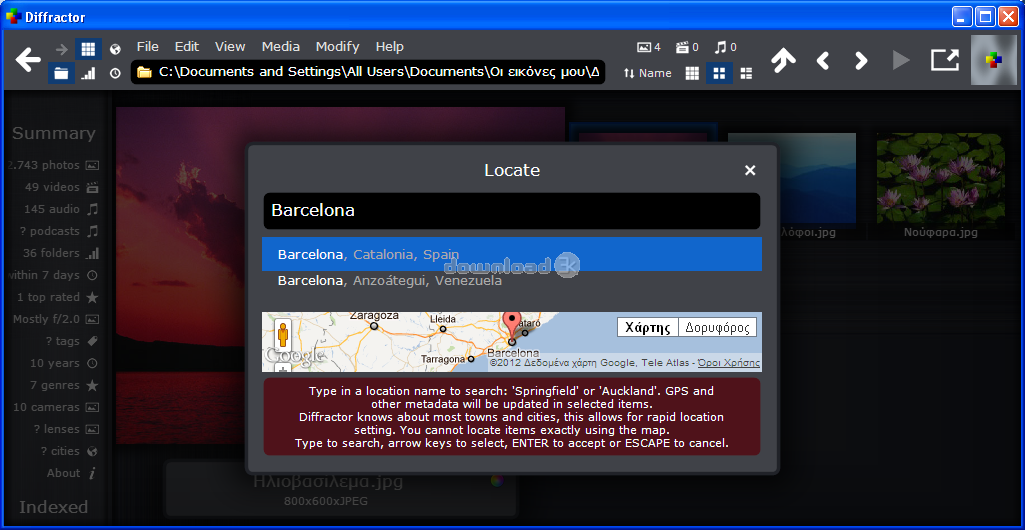
Task: Select Barcelona, Catalonia, Spain result
Action: pos(512,254)
